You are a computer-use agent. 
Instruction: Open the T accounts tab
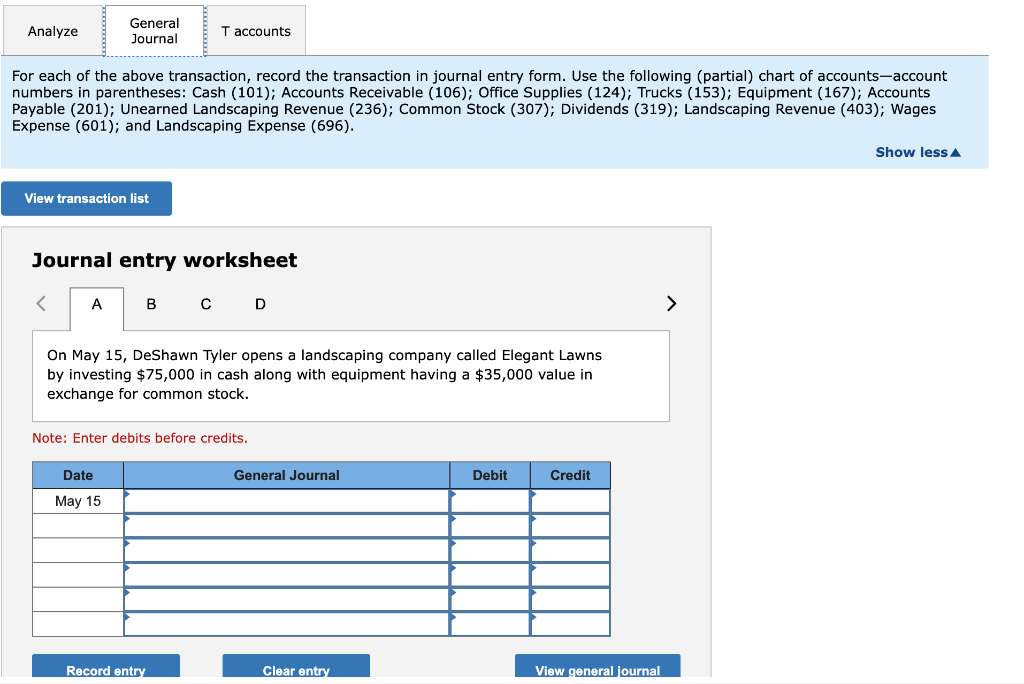click(x=255, y=31)
